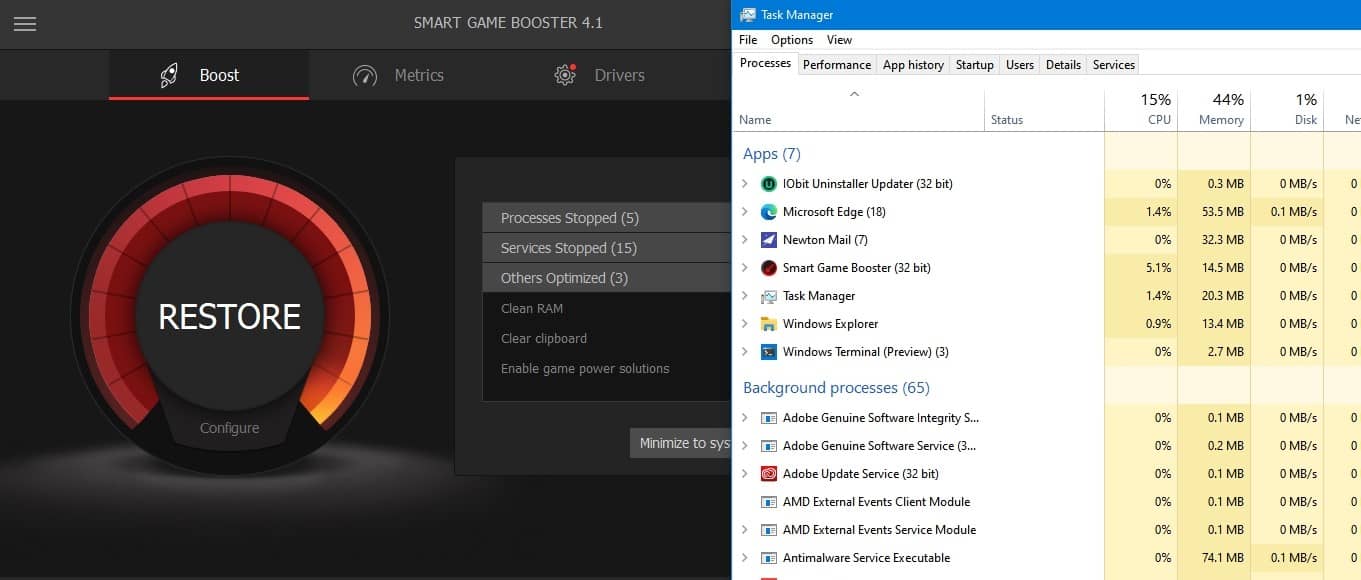Click the Smart Game Booster process icon
The image size is (1361, 580).
coord(769,268)
